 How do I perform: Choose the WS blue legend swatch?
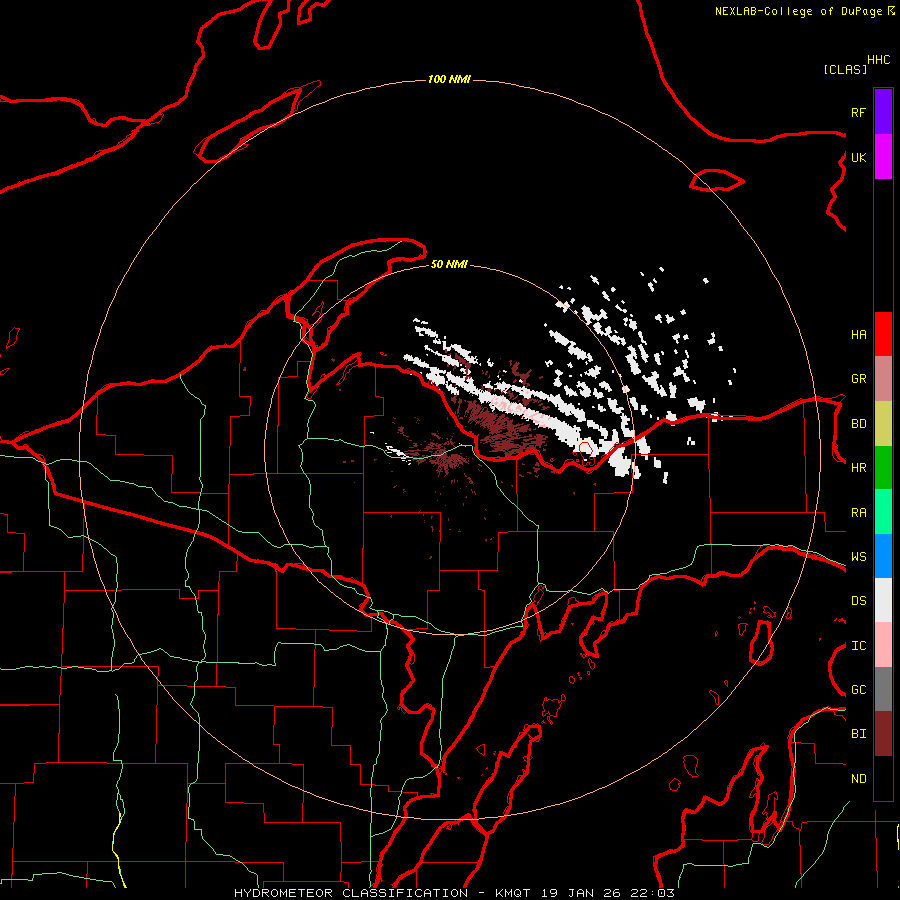click(x=883, y=556)
